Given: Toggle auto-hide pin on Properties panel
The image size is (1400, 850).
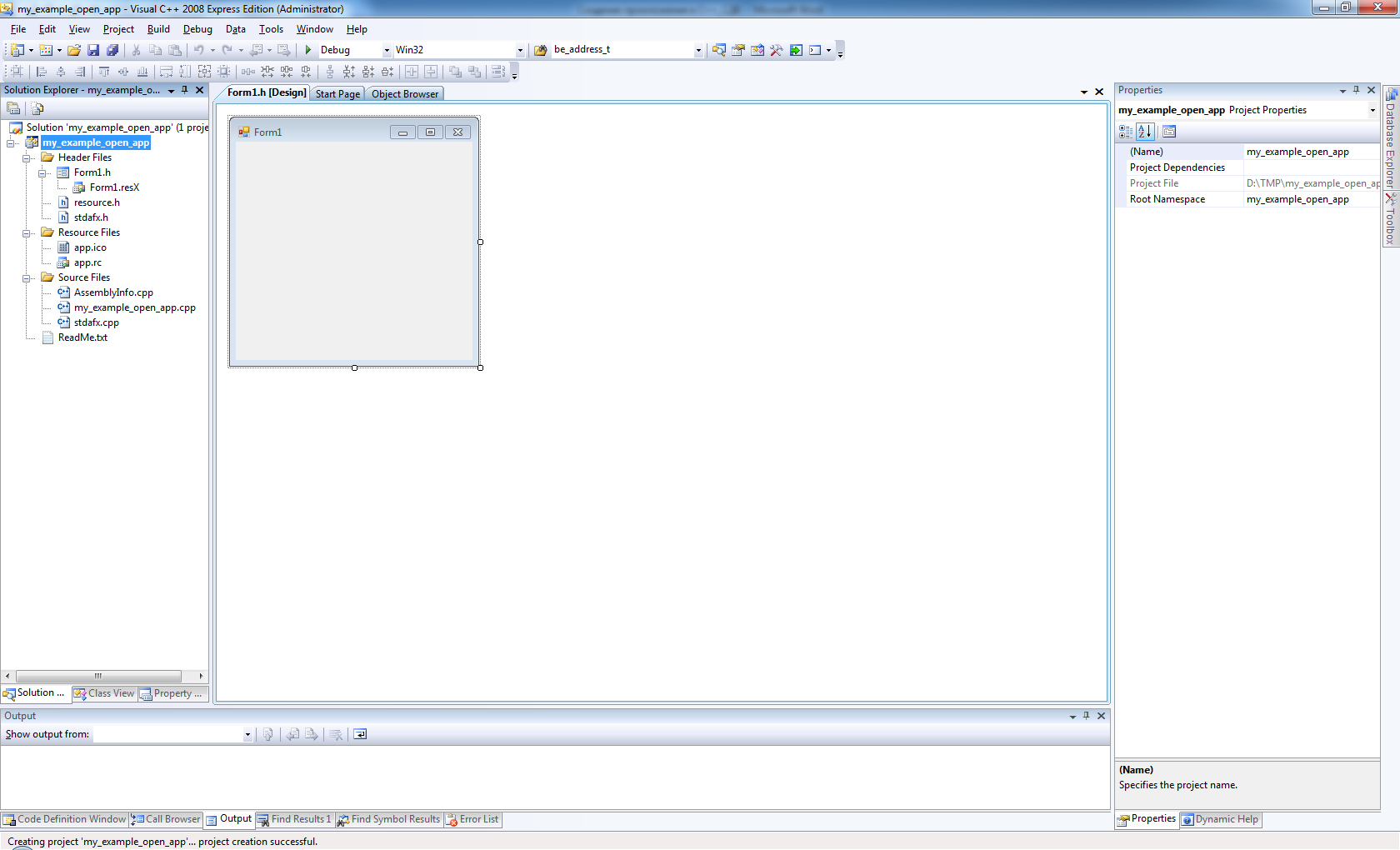Looking at the screenshot, I should point(1357,90).
